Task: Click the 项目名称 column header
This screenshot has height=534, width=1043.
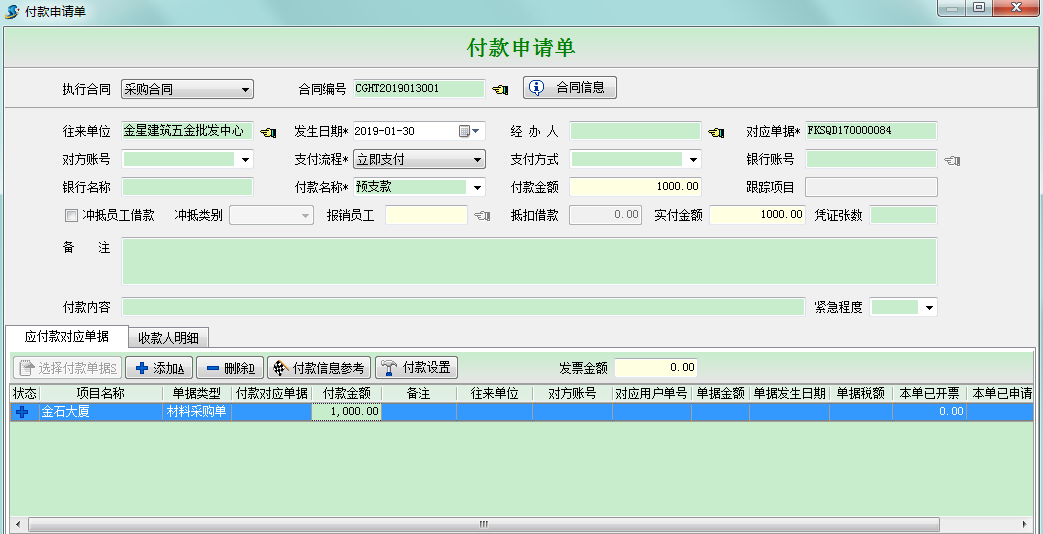Action: [101, 394]
